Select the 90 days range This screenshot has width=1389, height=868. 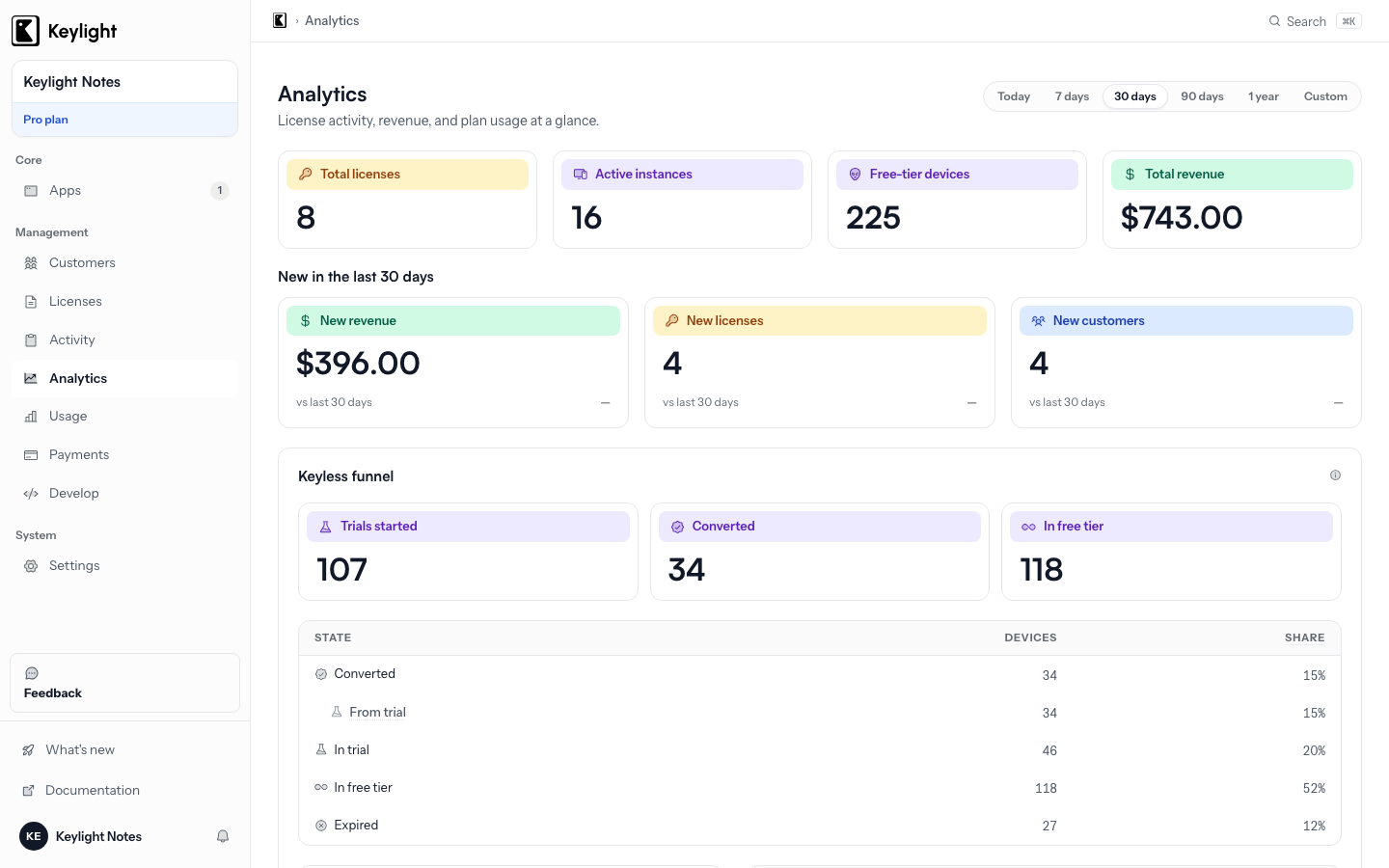(1202, 96)
